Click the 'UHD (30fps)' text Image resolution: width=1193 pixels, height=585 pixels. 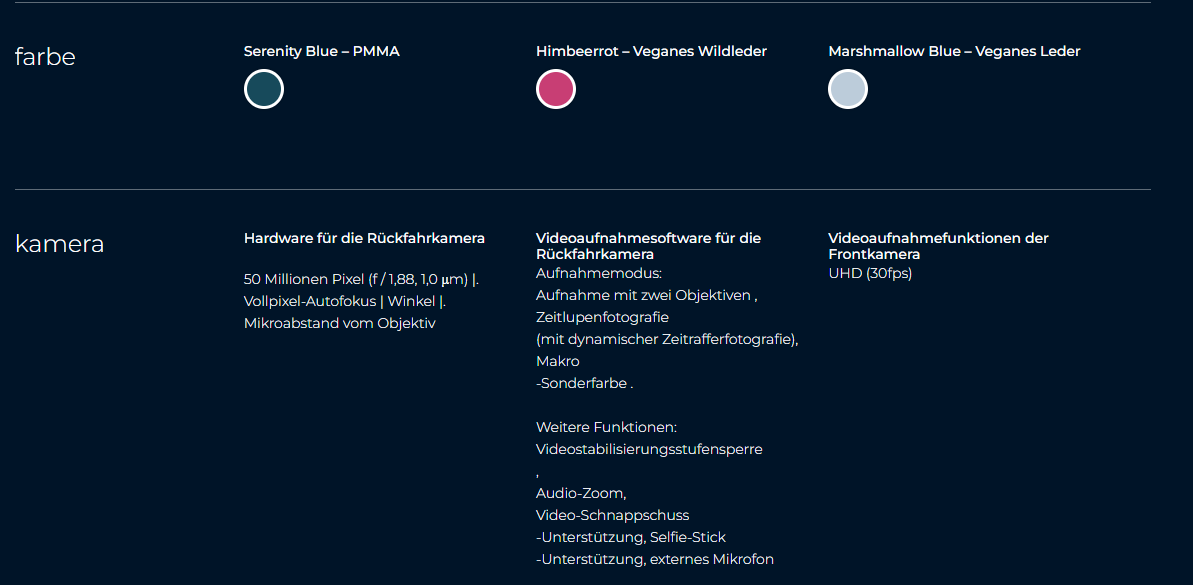pyautogui.click(x=870, y=273)
